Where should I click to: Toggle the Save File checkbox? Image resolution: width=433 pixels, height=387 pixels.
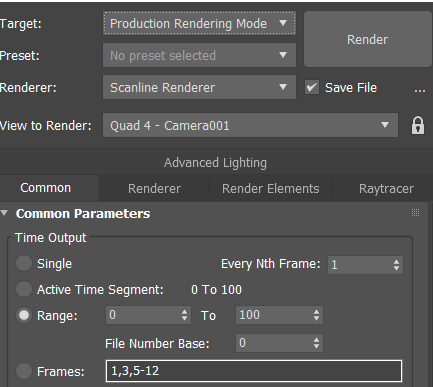pyautogui.click(x=312, y=88)
